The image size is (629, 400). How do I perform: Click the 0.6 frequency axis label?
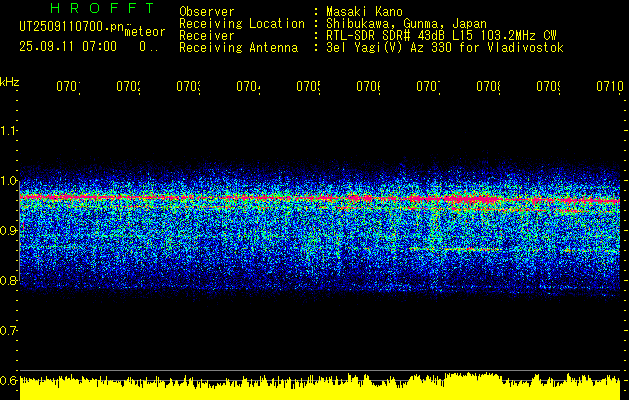click(x=8, y=380)
